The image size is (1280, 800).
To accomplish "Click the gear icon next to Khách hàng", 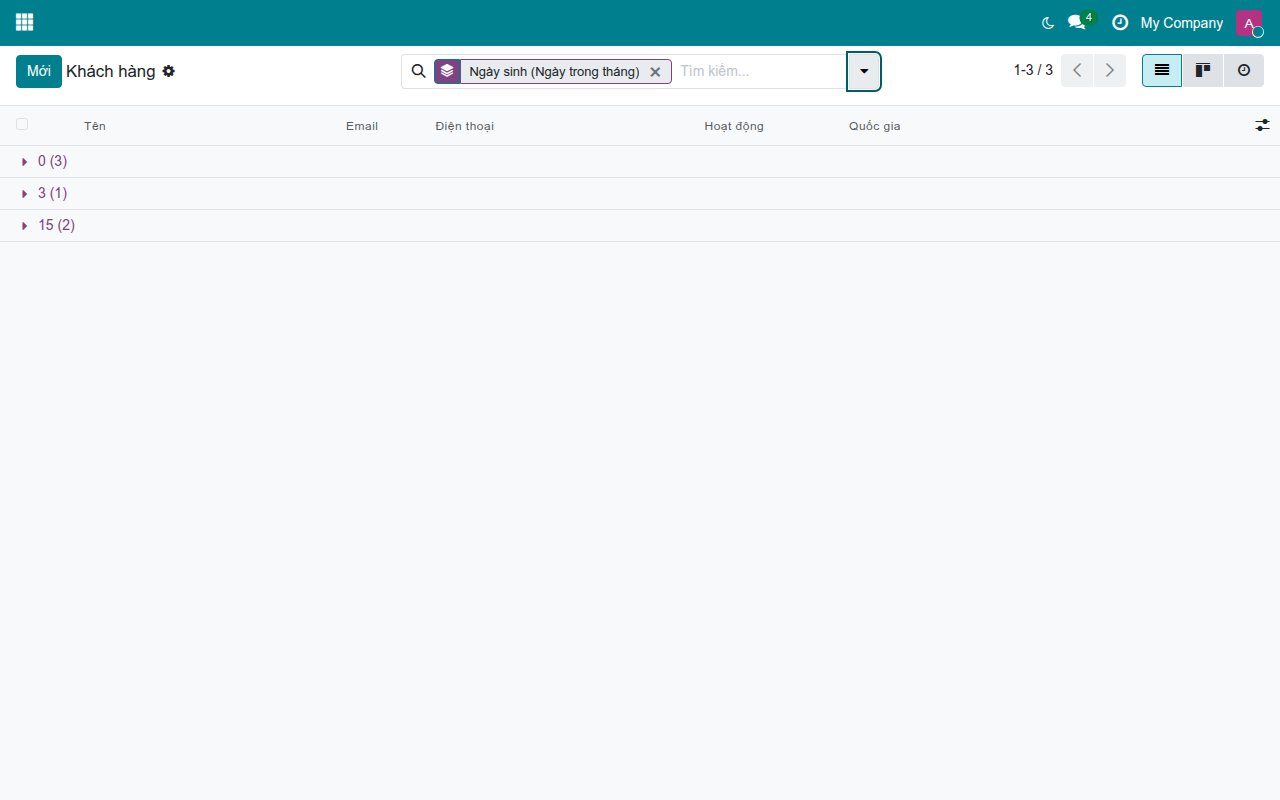I will 169,71.
